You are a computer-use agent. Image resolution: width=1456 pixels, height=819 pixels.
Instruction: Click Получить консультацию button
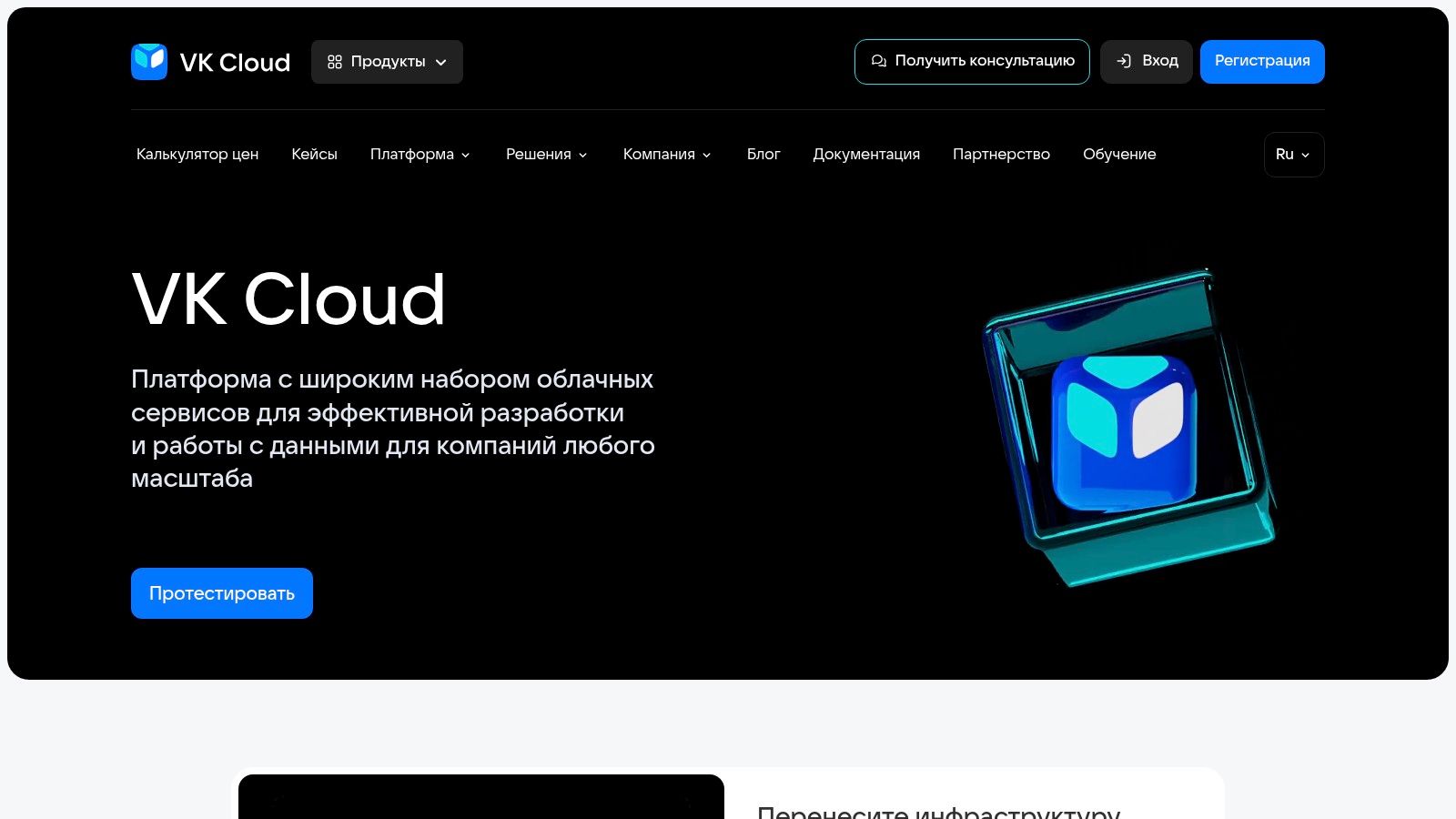click(x=972, y=62)
